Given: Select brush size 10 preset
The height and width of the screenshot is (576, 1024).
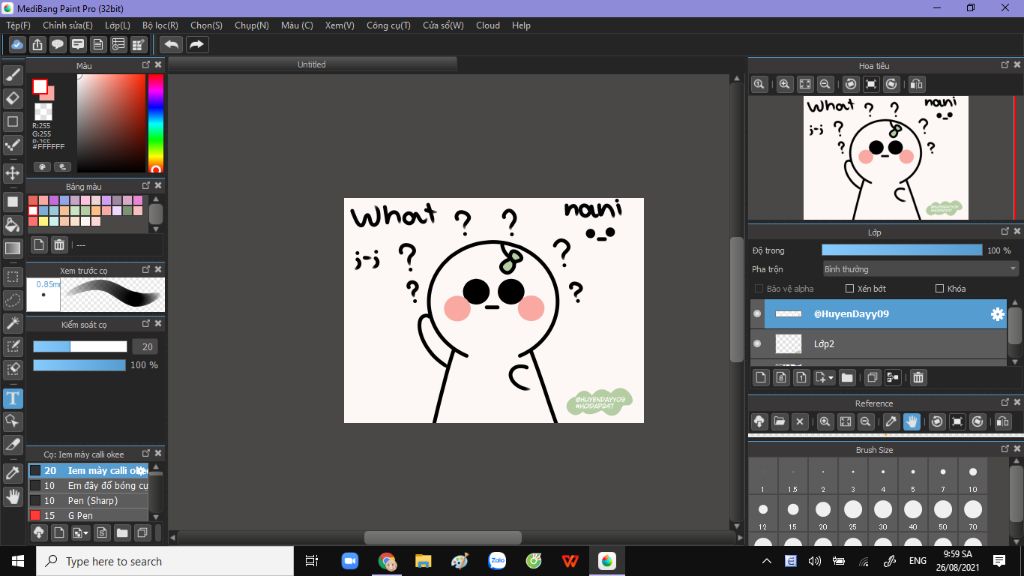Looking at the screenshot, I should 973,477.
